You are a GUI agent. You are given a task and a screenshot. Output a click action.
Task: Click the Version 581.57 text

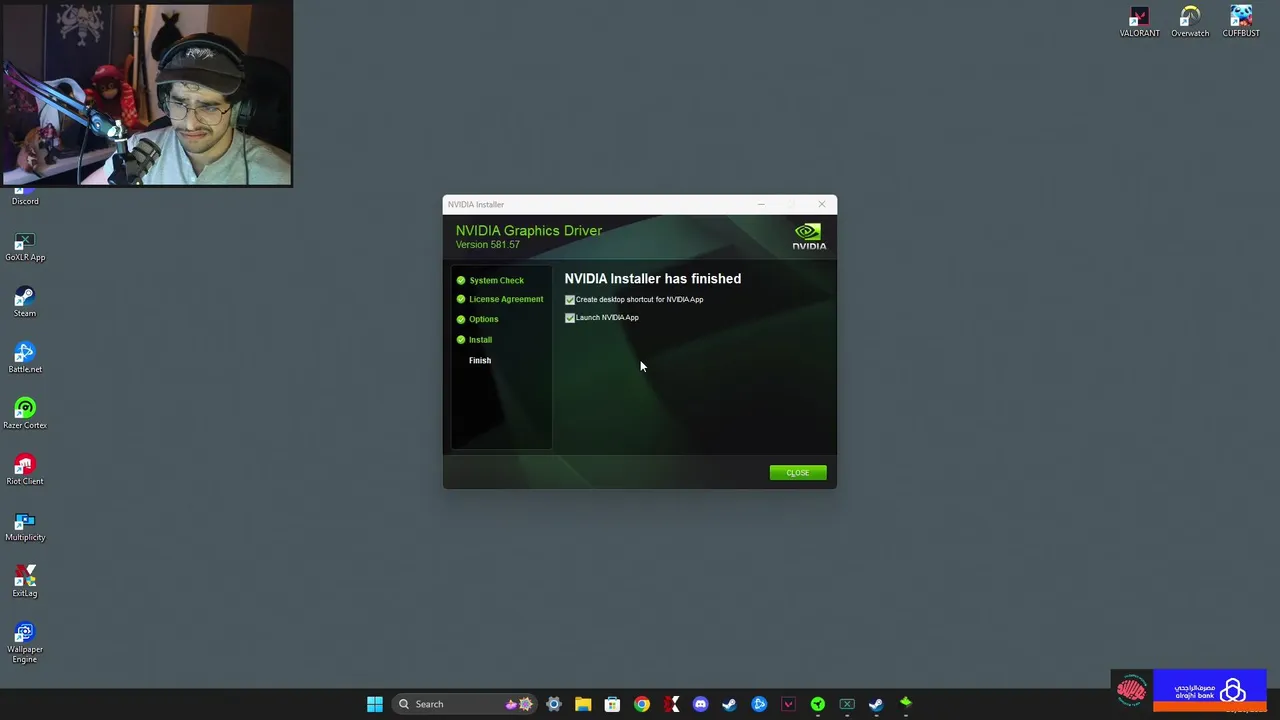(x=488, y=245)
